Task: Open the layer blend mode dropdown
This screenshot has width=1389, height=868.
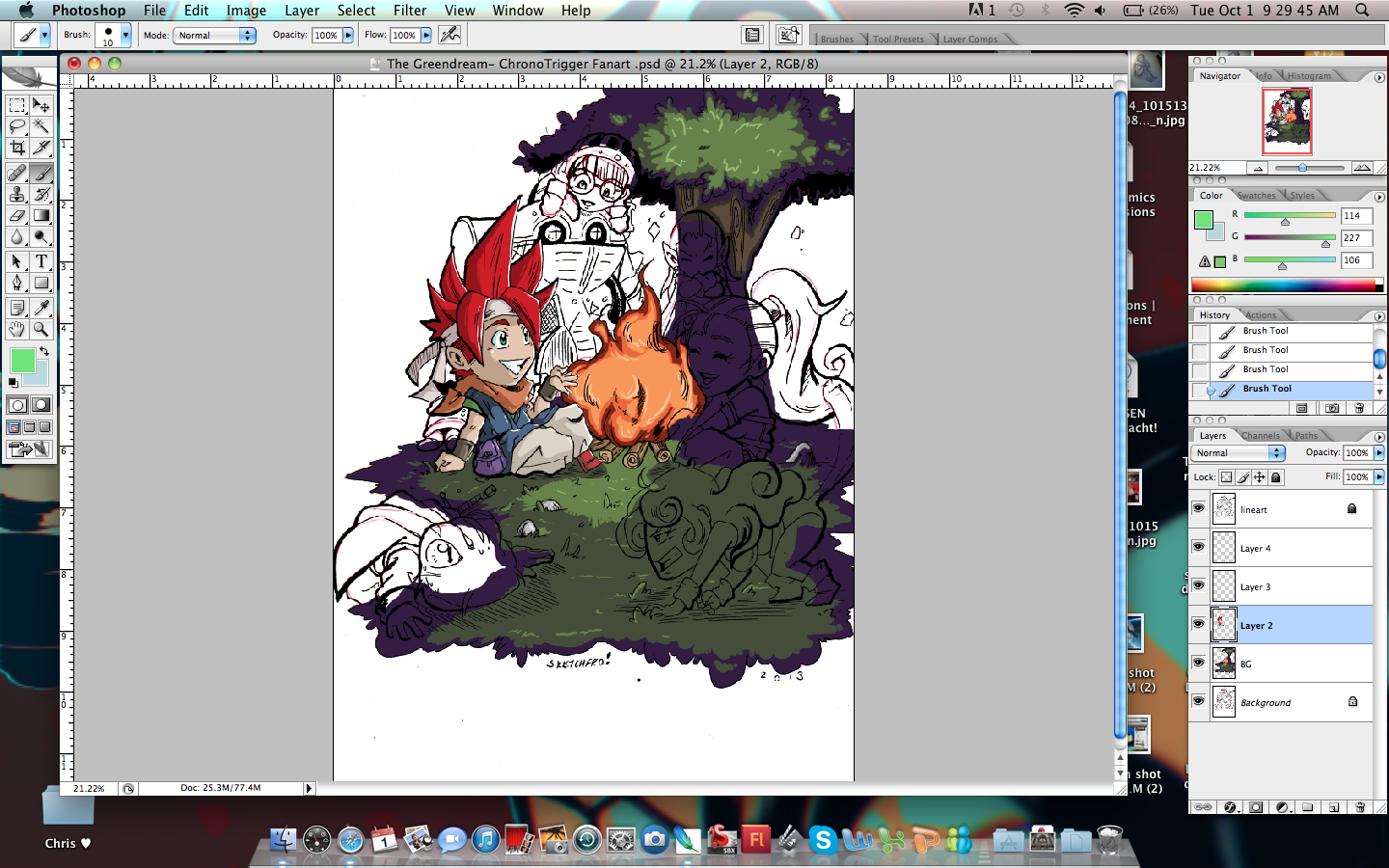Action: point(1239,452)
